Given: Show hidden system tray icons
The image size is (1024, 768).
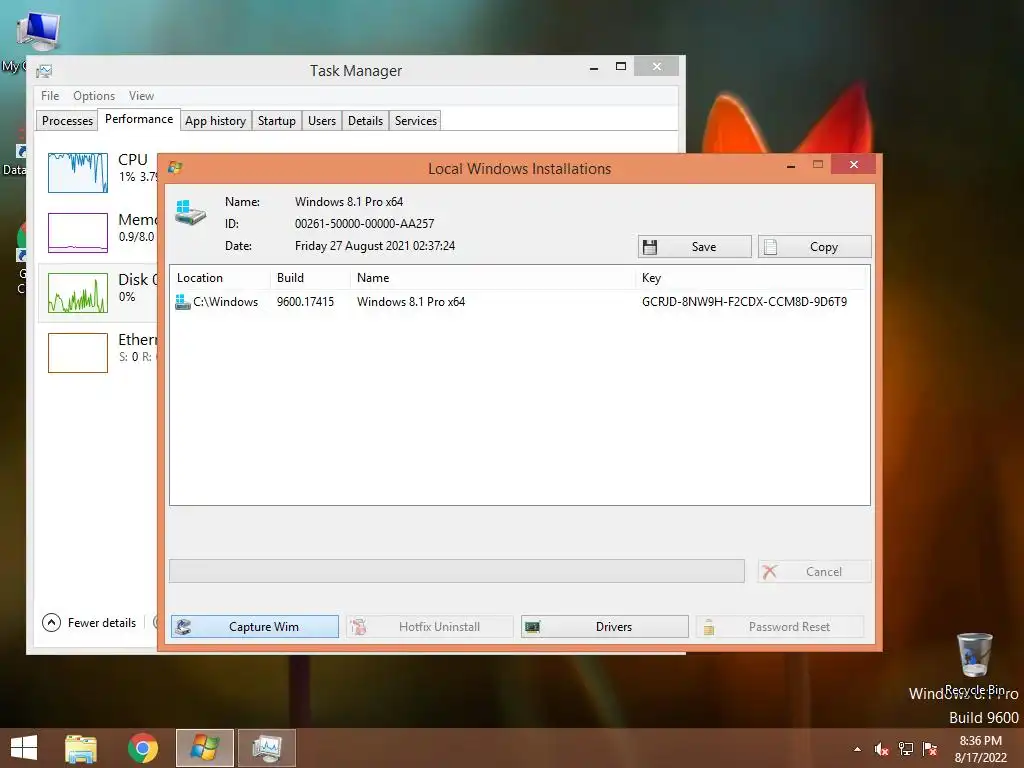Looking at the screenshot, I should pos(857,749).
